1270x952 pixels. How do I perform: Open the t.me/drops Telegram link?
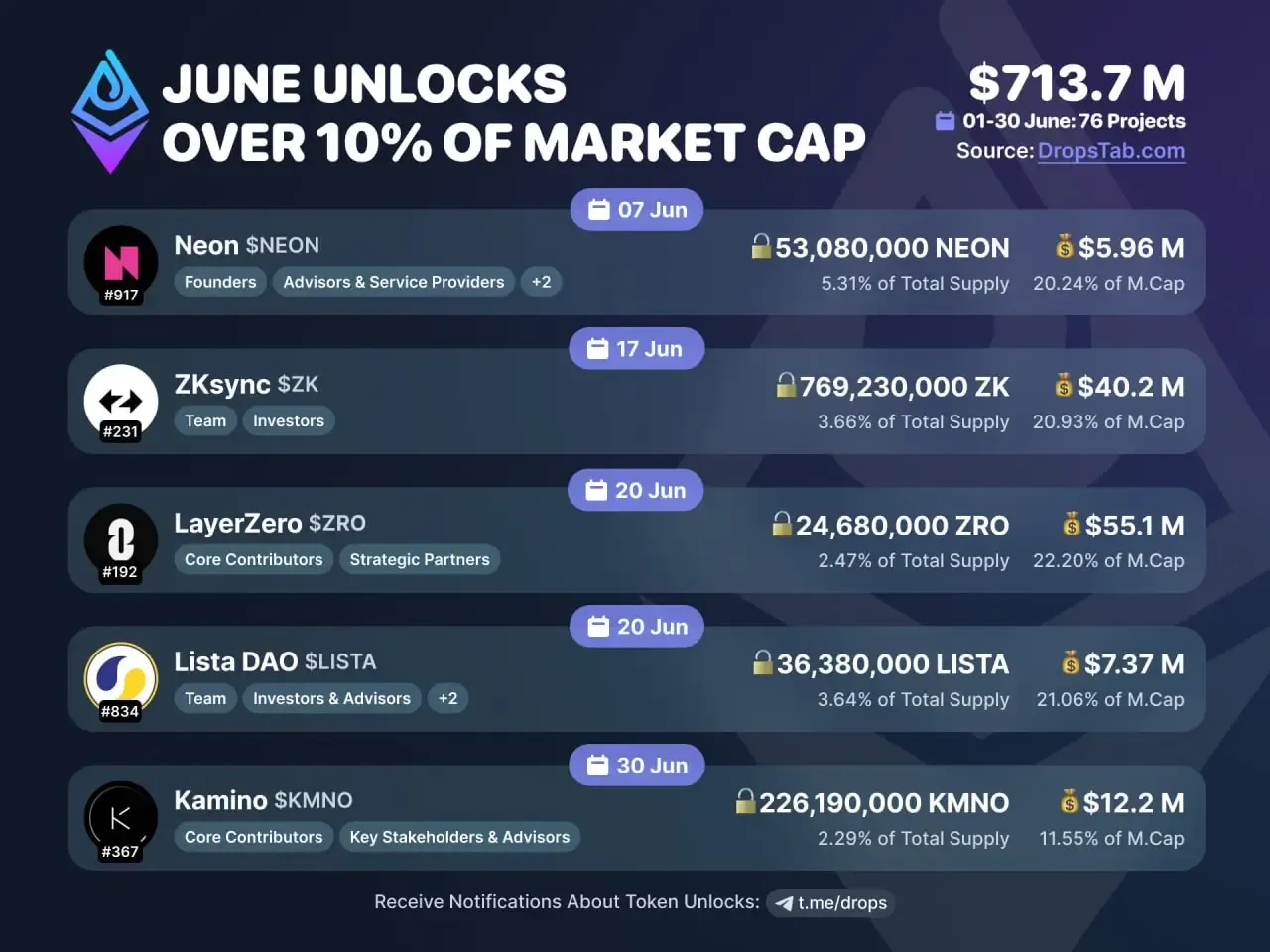pyautogui.click(x=831, y=903)
